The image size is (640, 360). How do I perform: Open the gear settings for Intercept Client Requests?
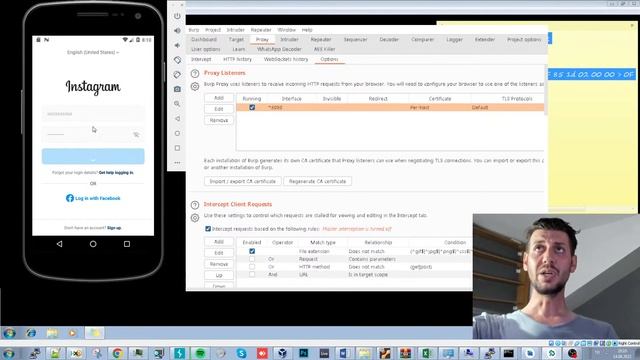pyautogui.click(x=195, y=218)
